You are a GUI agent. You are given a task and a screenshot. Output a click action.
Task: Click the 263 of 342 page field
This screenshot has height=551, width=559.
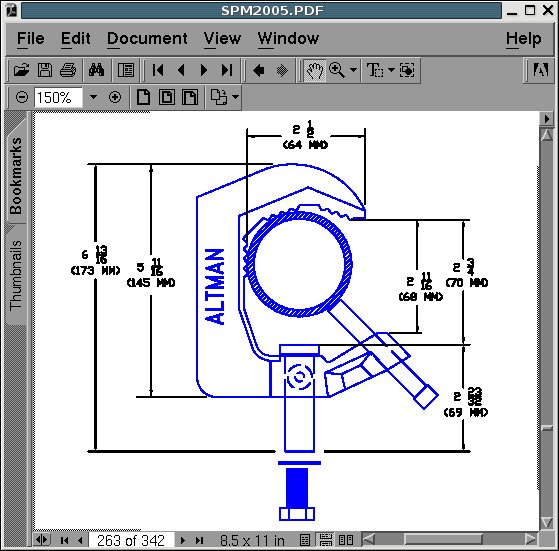tap(131, 541)
